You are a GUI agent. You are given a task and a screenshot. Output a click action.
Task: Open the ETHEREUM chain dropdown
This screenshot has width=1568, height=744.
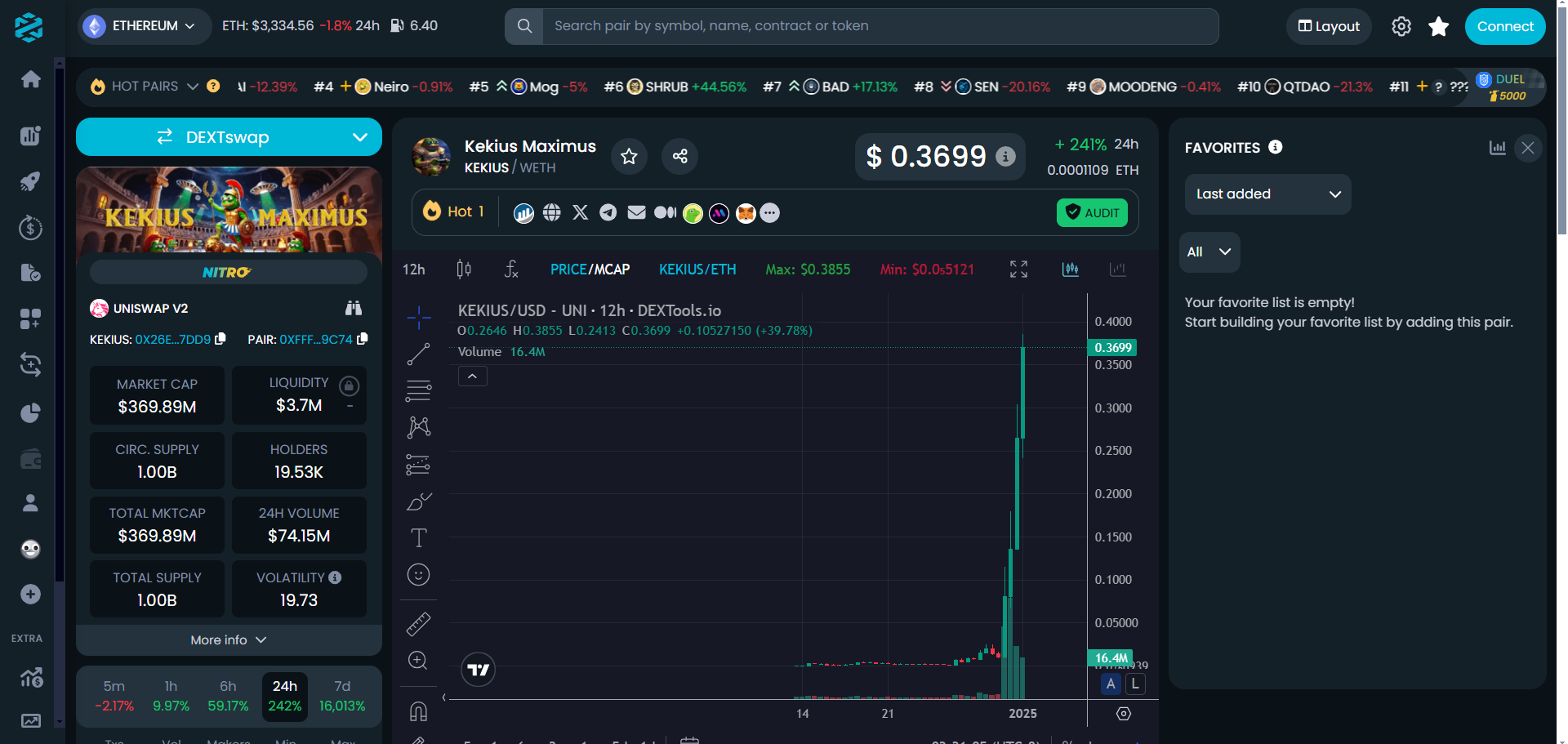pyautogui.click(x=145, y=26)
